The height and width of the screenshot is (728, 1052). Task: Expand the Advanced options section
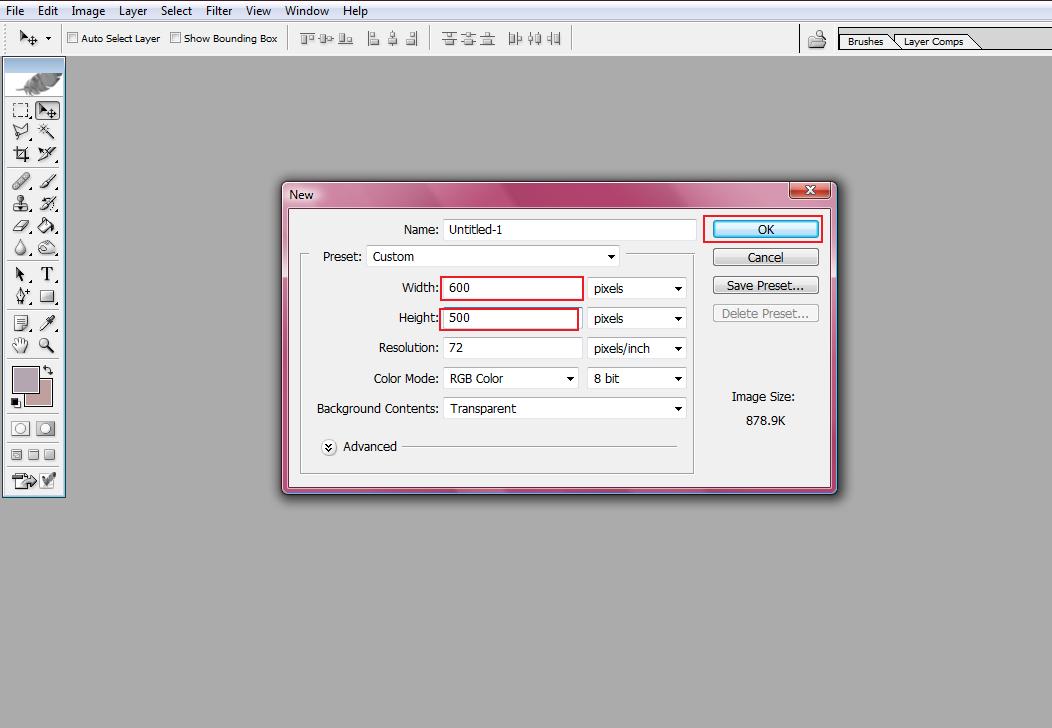pyautogui.click(x=329, y=447)
